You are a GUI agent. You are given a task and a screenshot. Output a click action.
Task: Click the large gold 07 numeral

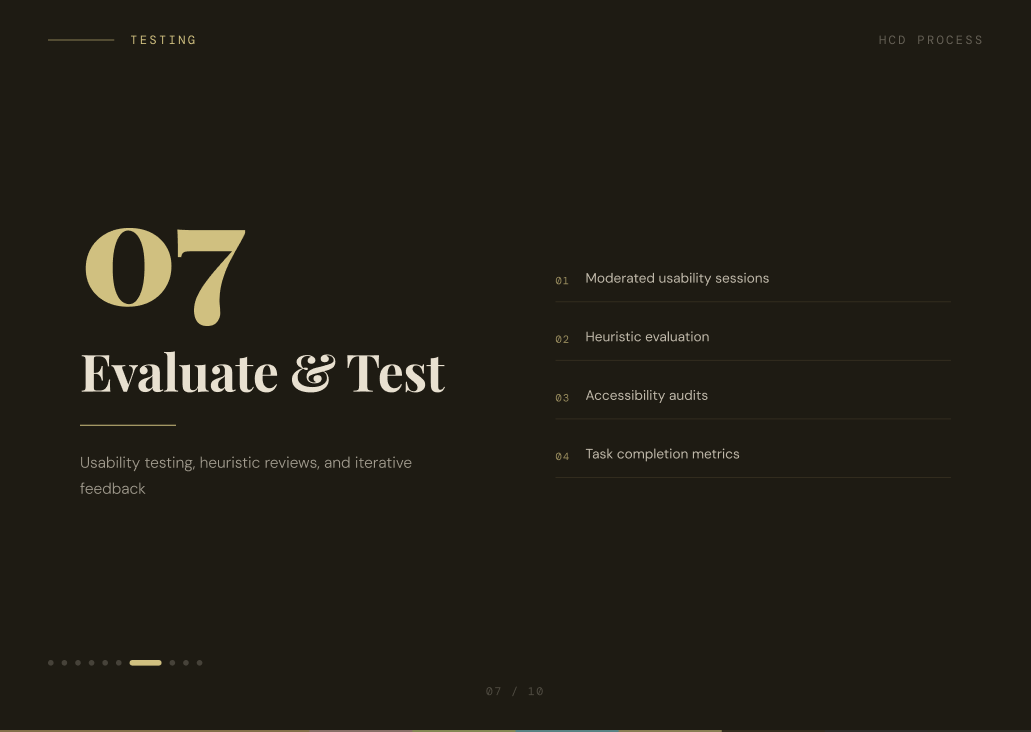click(166, 276)
